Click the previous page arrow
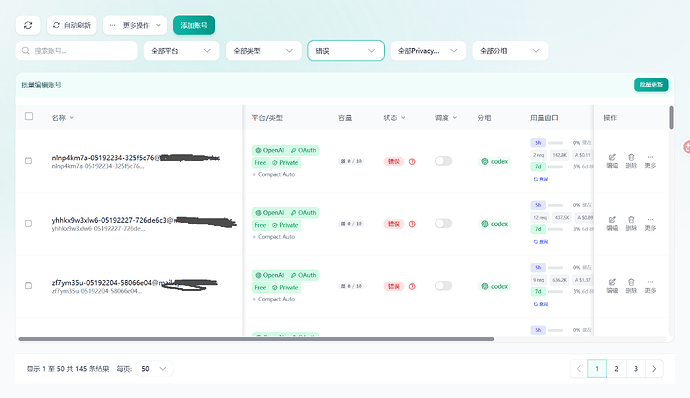This screenshot has height=398, width=690. tap(579, 369)
